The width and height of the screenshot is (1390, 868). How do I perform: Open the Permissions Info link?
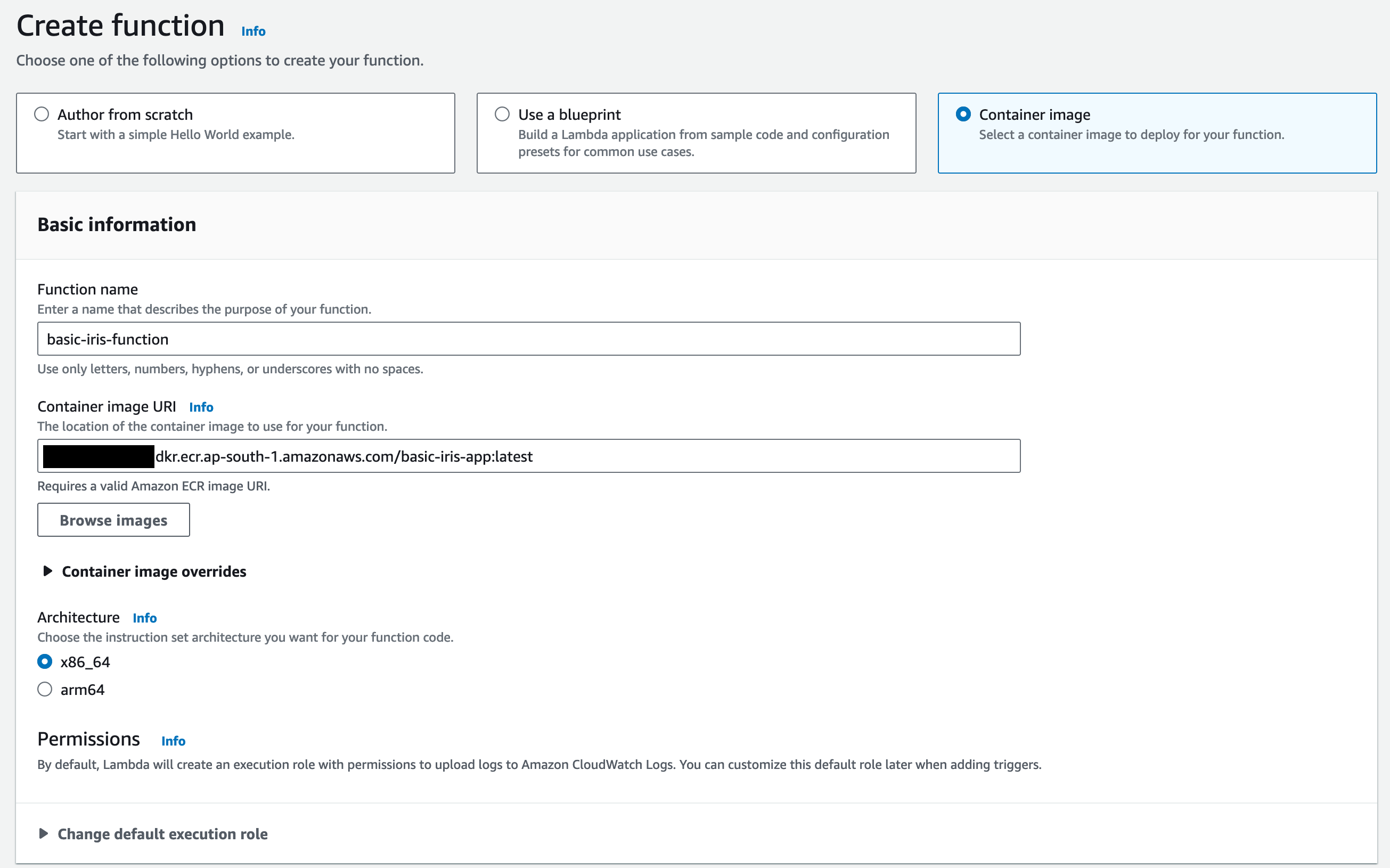click(x=173, y=741)
